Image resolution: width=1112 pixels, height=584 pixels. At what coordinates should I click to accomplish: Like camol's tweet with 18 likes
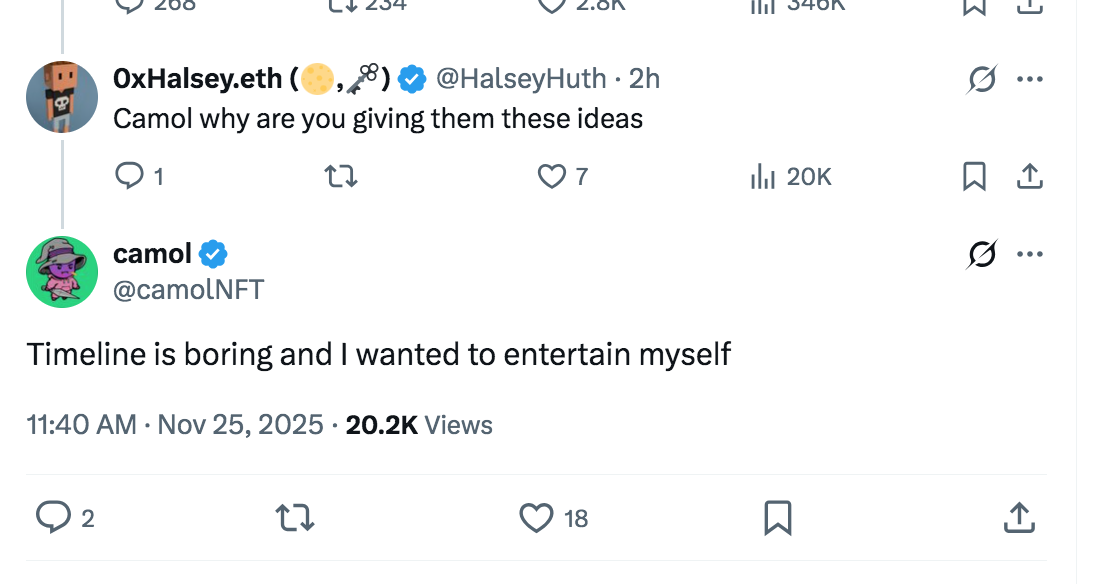click(537, 517)
